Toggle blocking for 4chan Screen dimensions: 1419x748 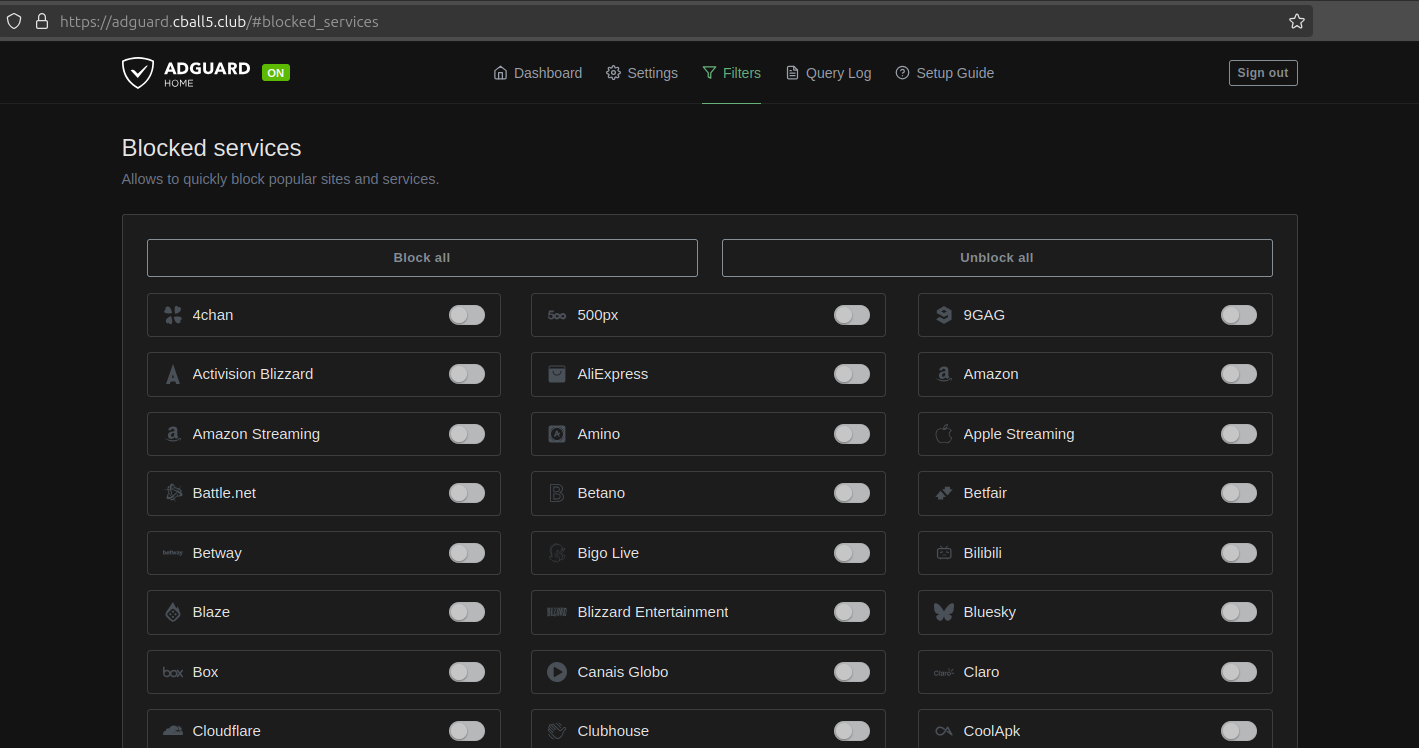[467, 315]
